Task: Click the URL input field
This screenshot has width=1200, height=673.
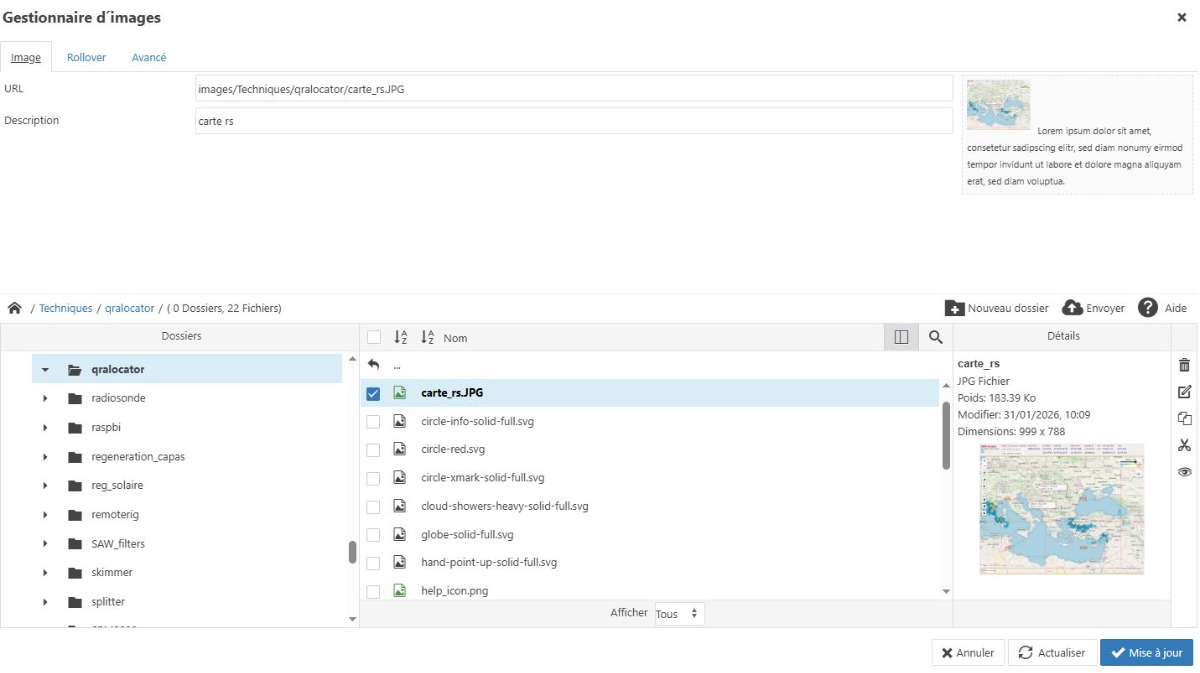Action: point(574,89)
